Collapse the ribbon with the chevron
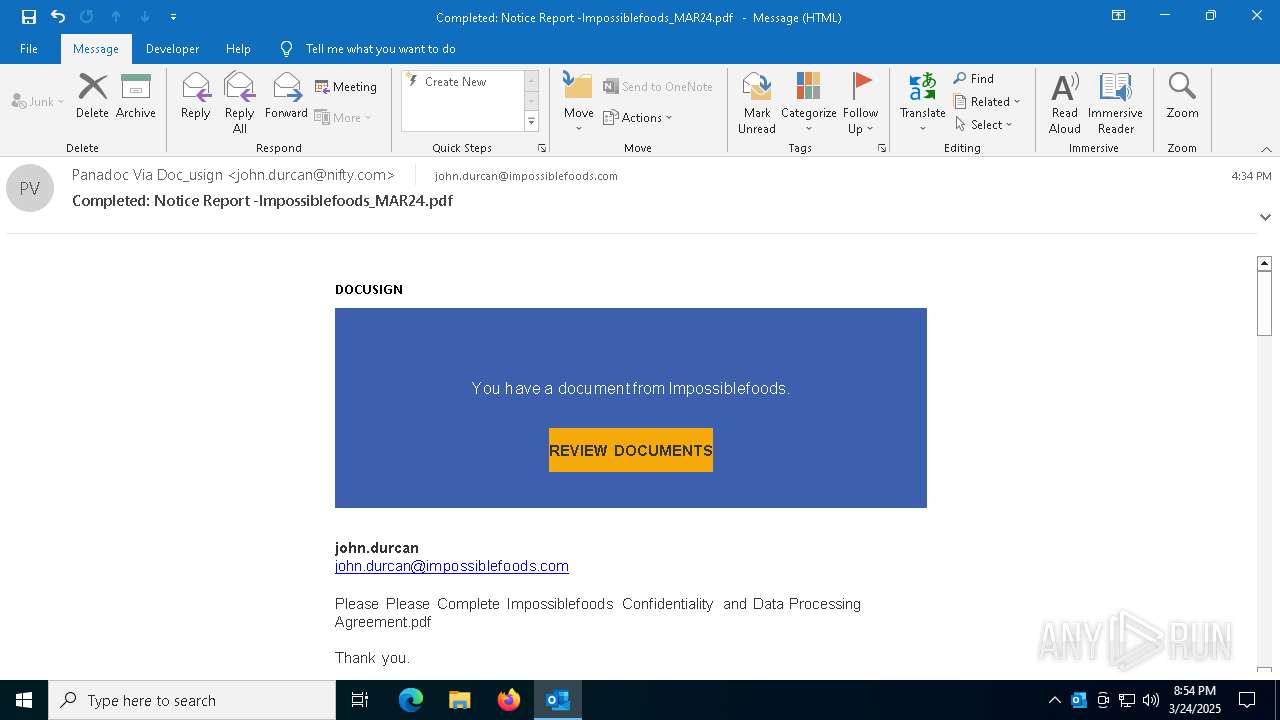Image resolution: width=1280 pixels, height=720 pixels. click(x=1266, y=149)
